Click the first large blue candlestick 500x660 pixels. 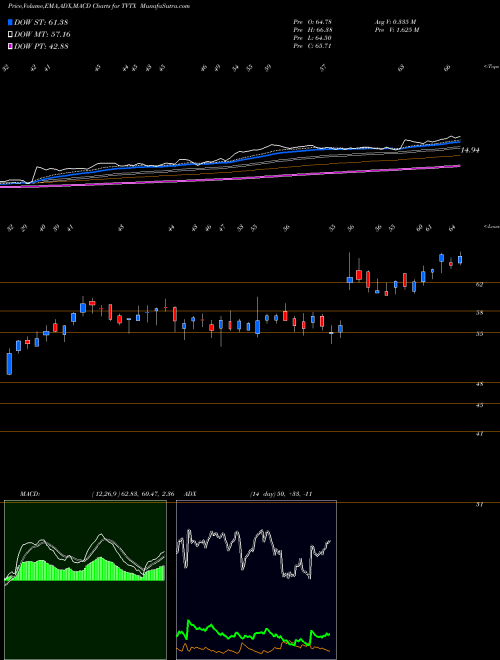[9, 364]
